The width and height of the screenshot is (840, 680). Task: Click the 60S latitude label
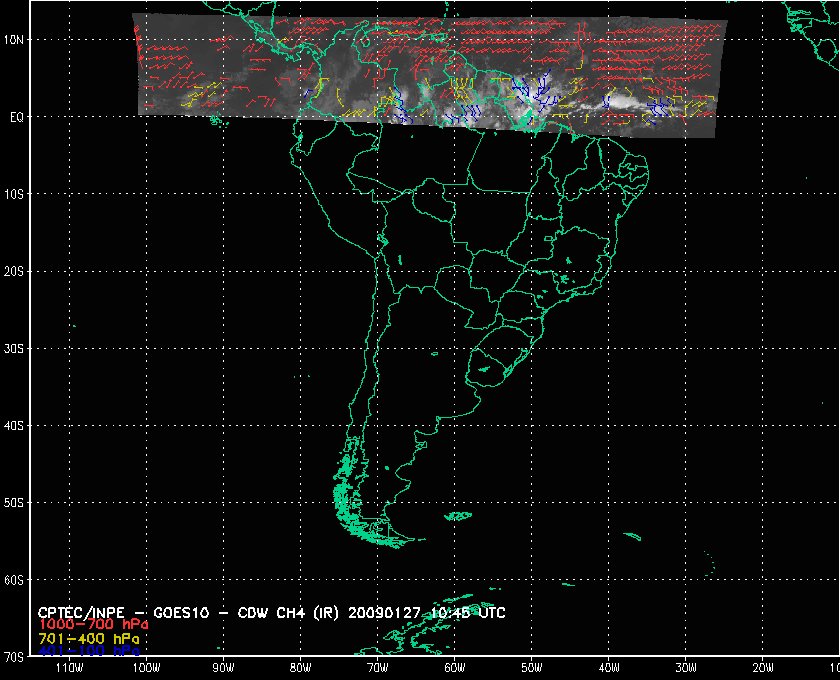tap(14, 580)
